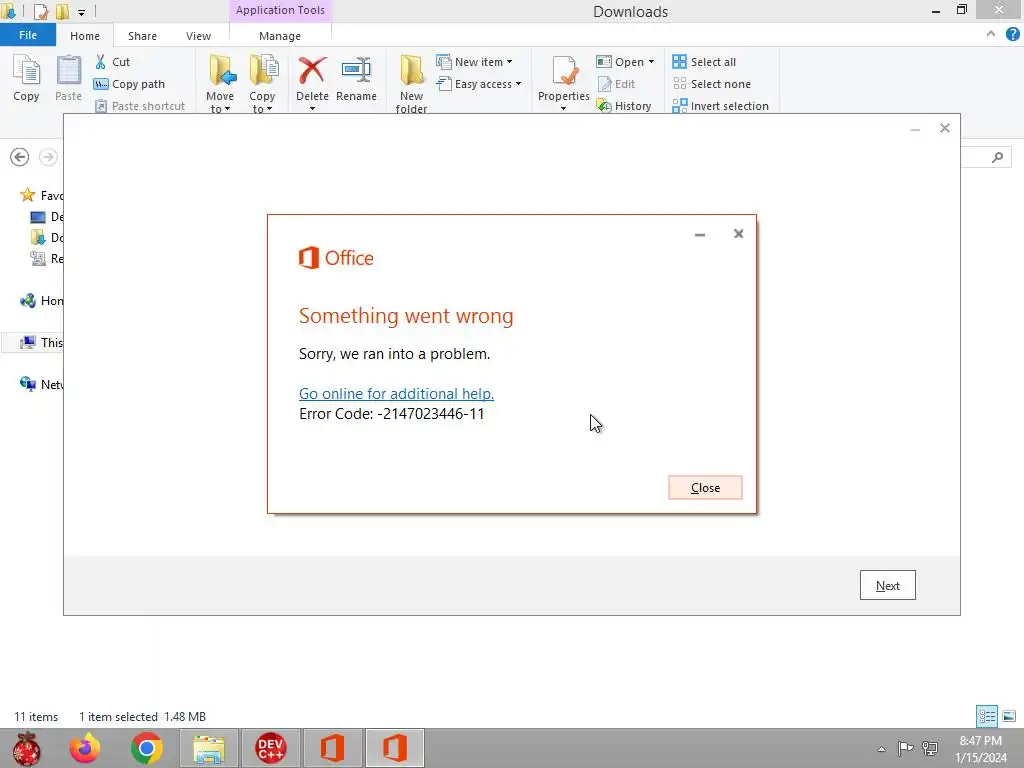This screenshot has height=768, width=1024.
Task: Open the File menu in Explorer
Action: coord(27,35)
